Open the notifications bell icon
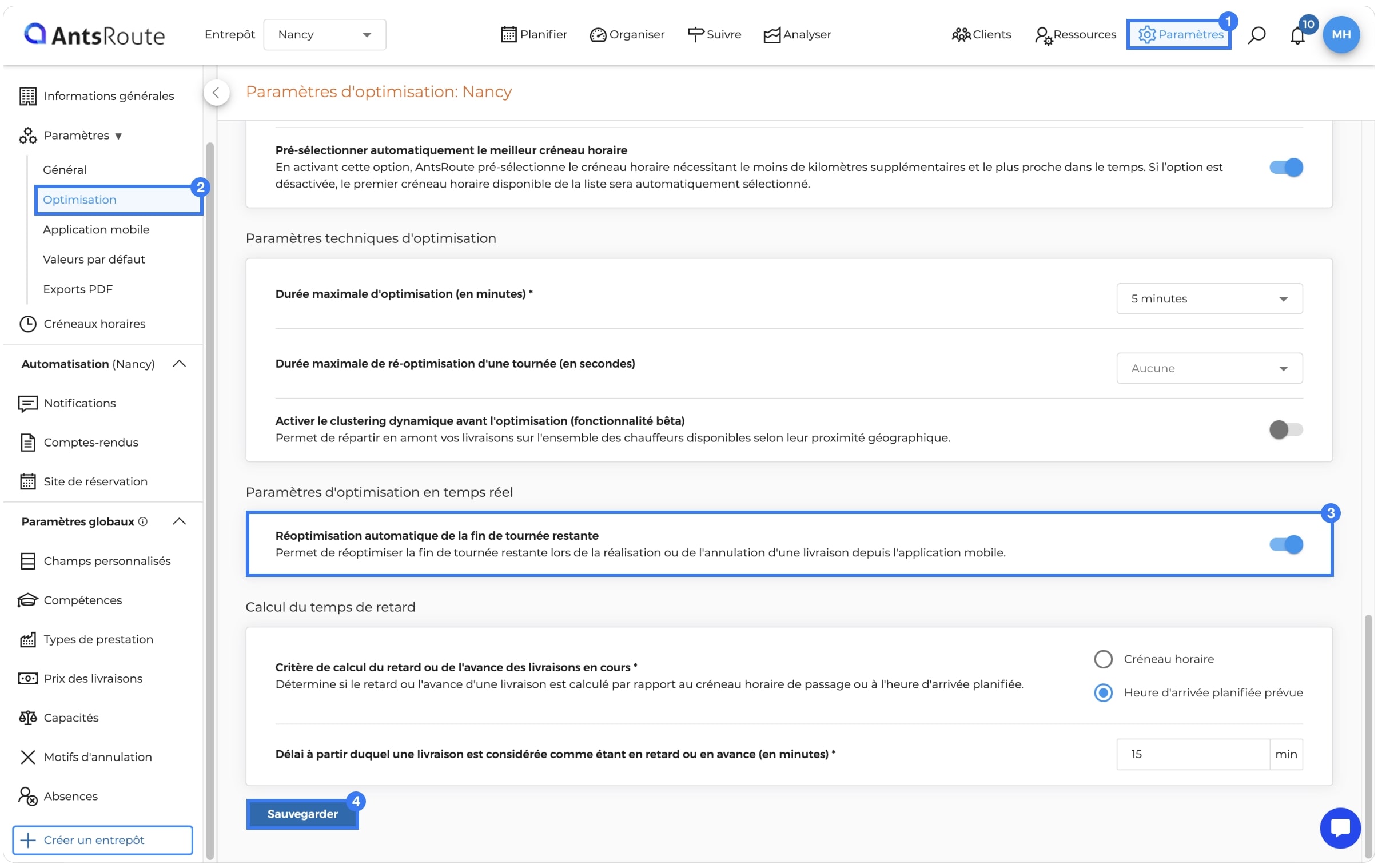Screen dimensions: 1378x868 [x=1297, y=35]
